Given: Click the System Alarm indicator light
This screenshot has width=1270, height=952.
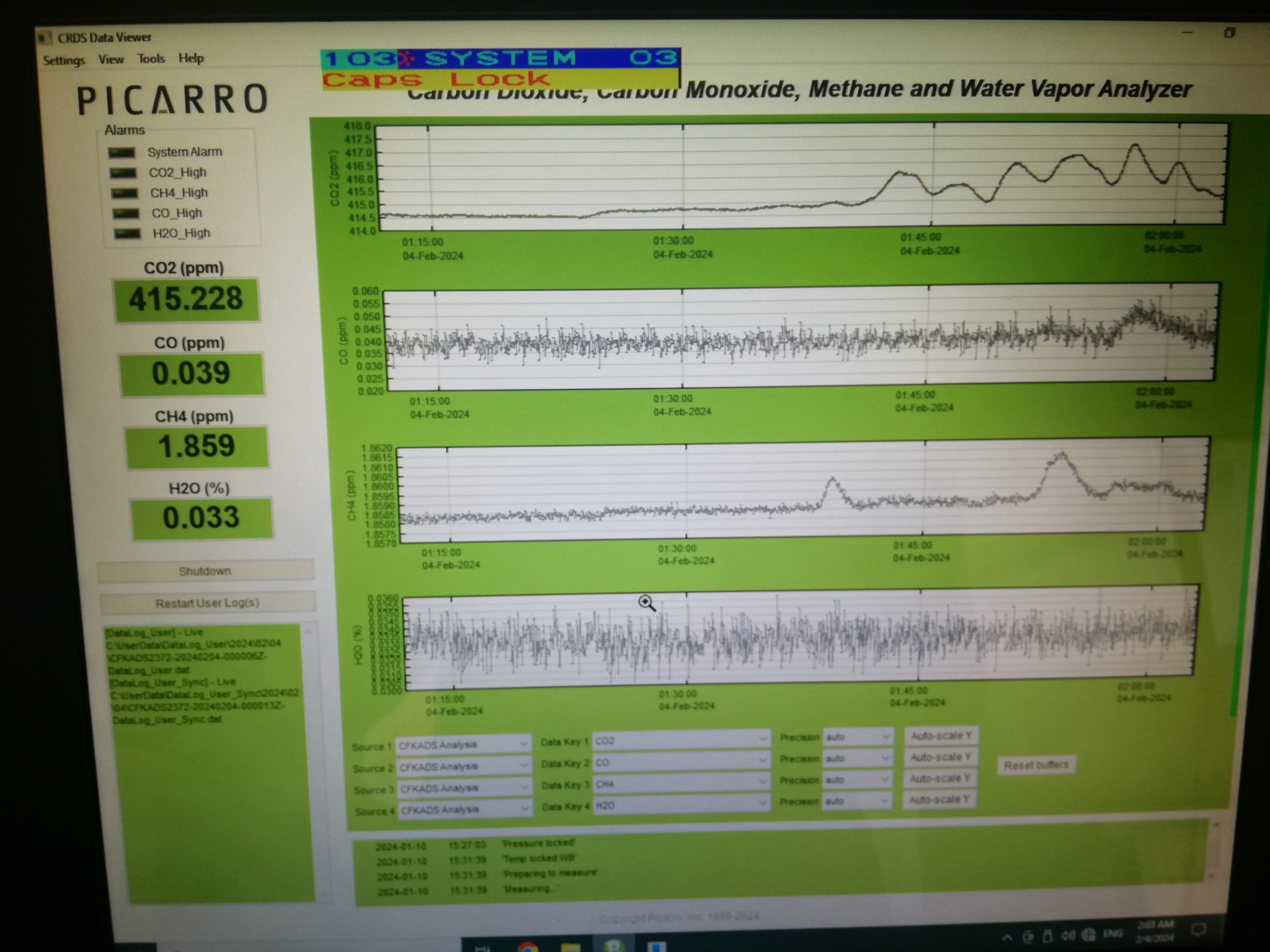Looking at the screenshot, I should click(x=121, y=152).
